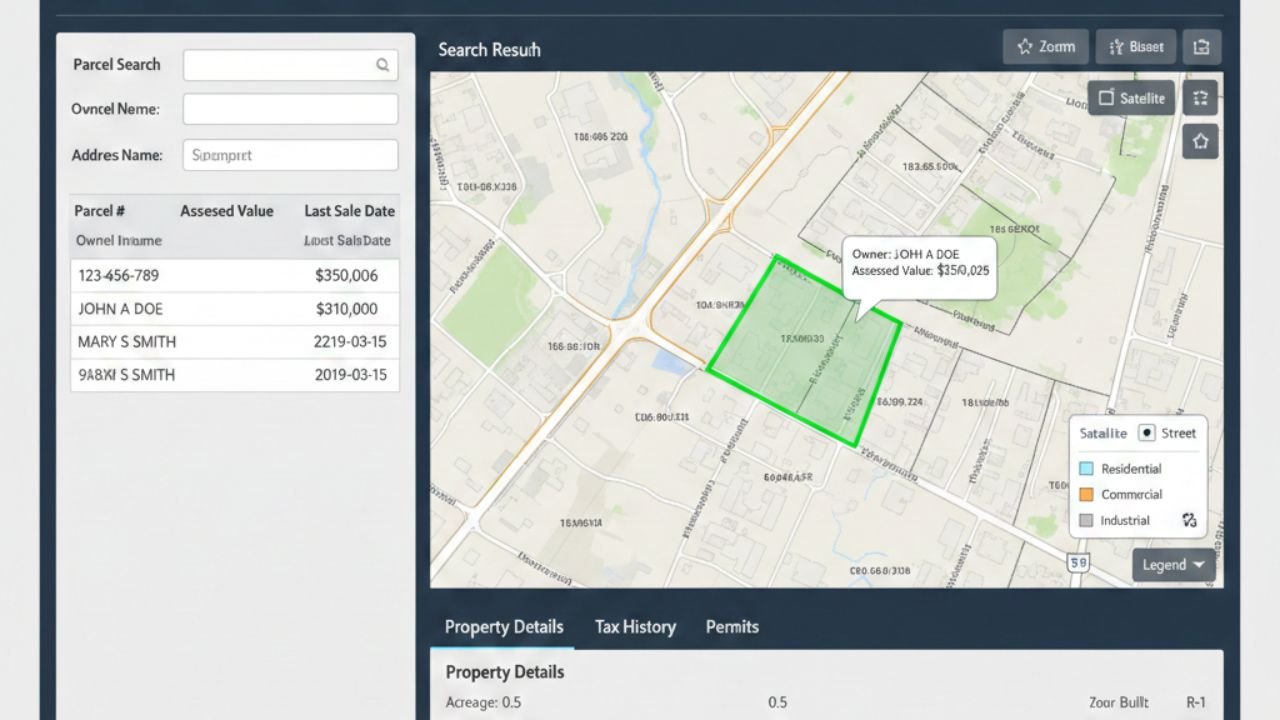Click inside the Address Name input field
The image size is (1280, 720).
289,155
